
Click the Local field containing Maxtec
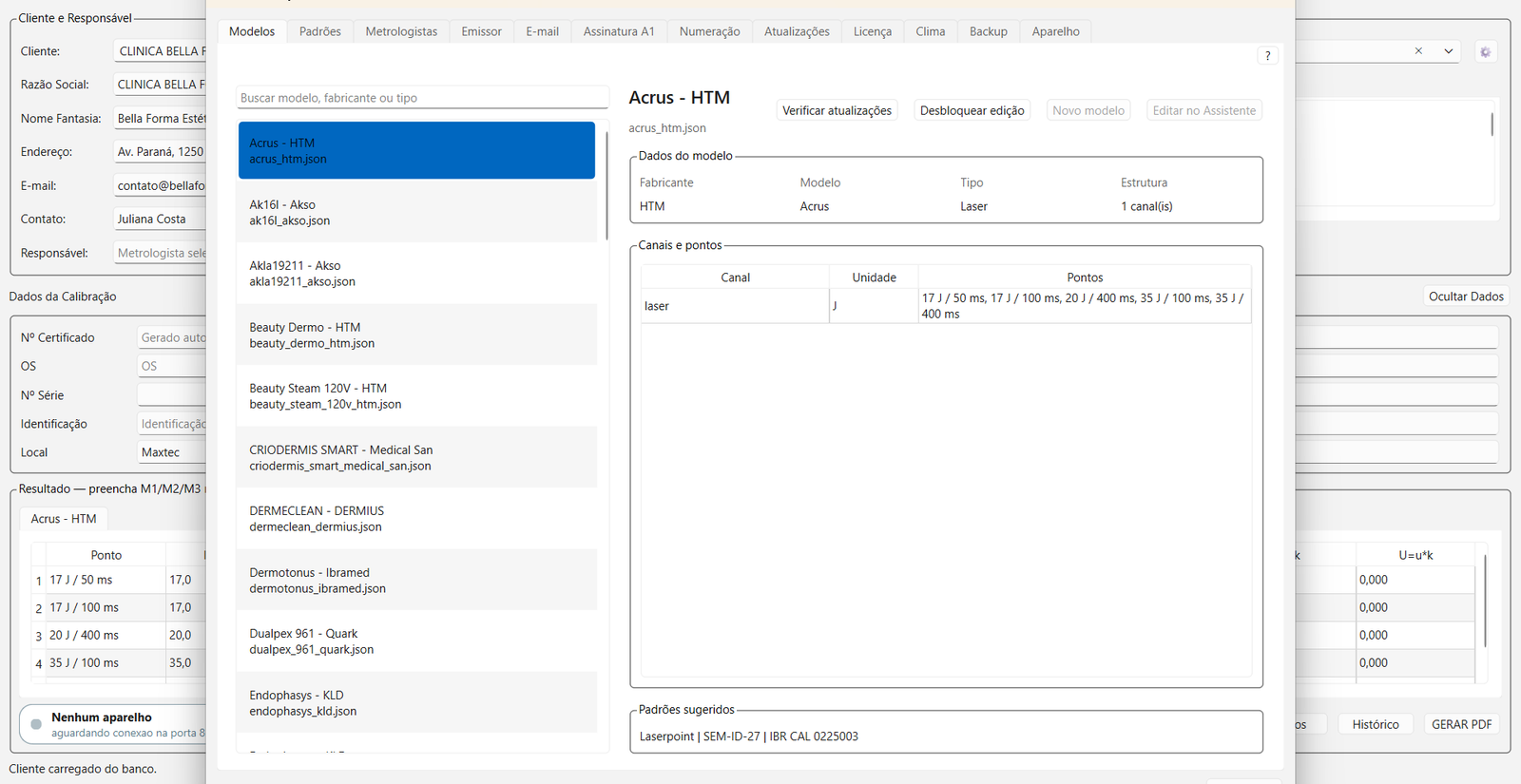172,452
